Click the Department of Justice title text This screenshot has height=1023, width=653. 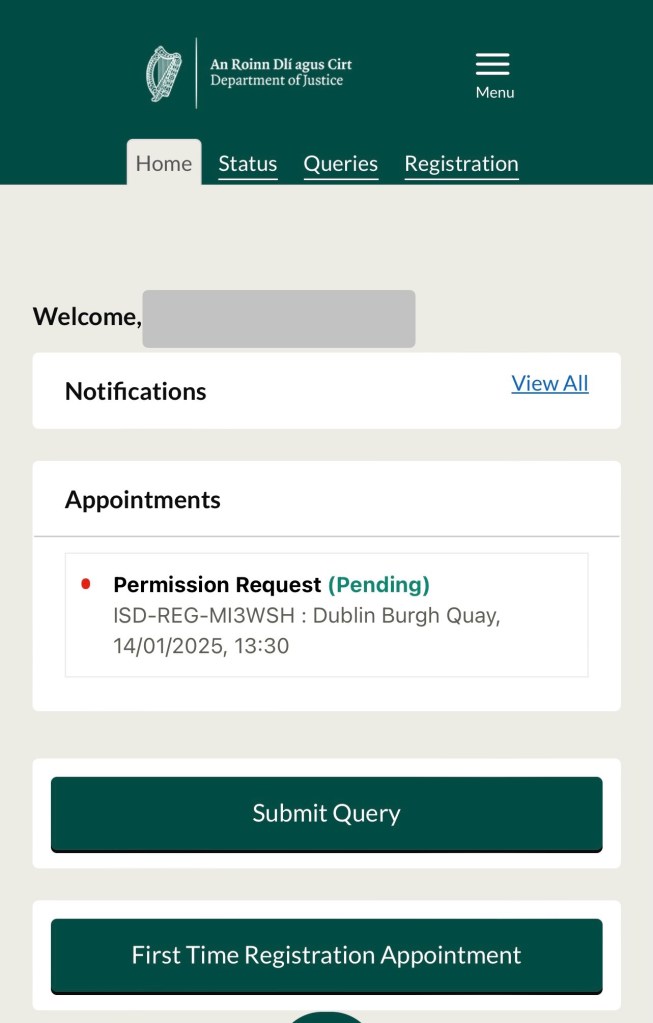tap(280, 72)
